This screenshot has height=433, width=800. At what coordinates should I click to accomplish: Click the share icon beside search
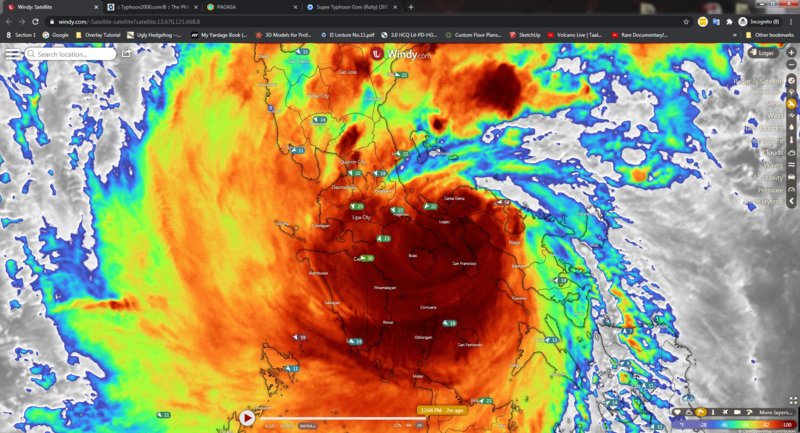point(127,53)
